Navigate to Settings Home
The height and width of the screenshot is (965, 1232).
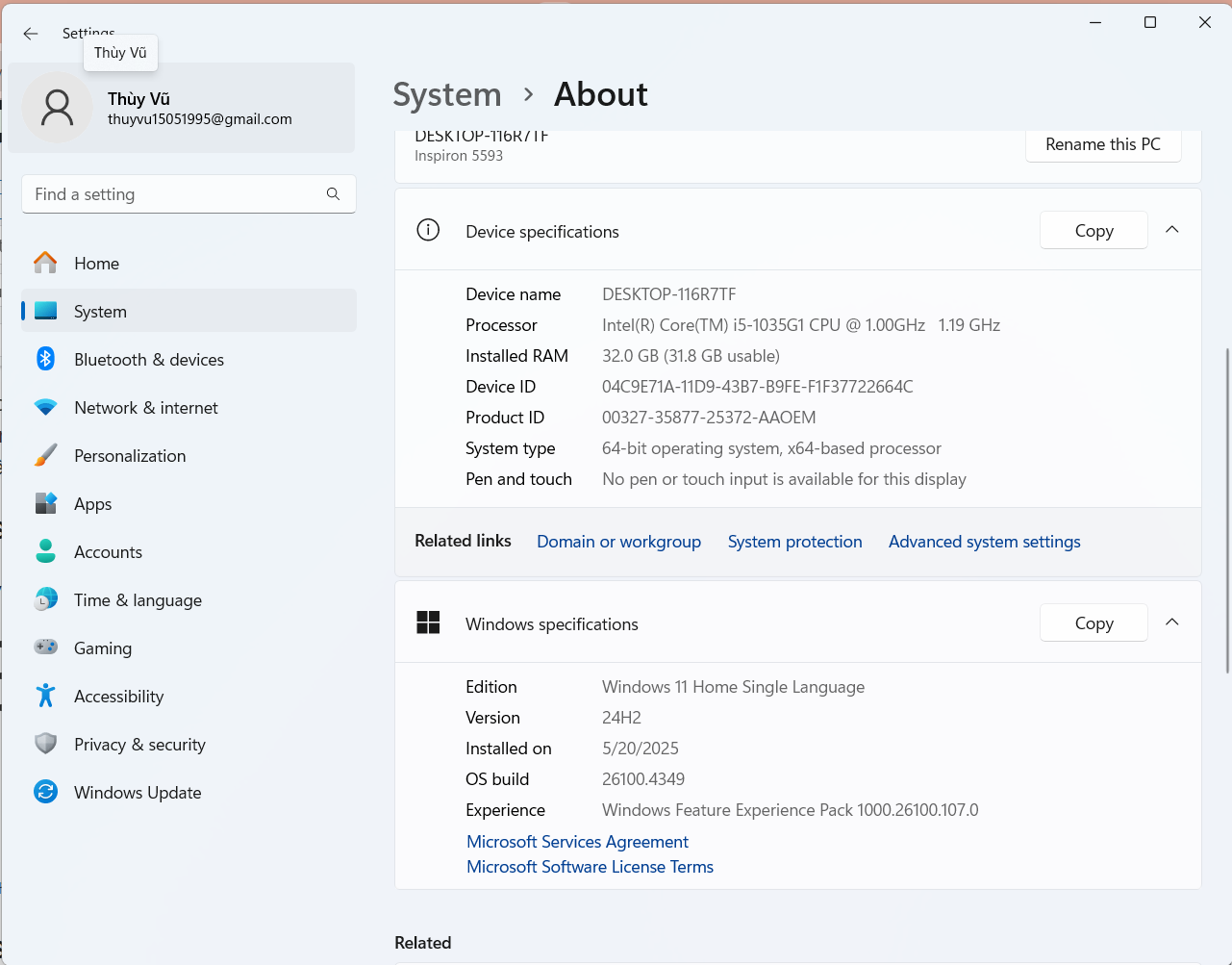click(96, 263)
